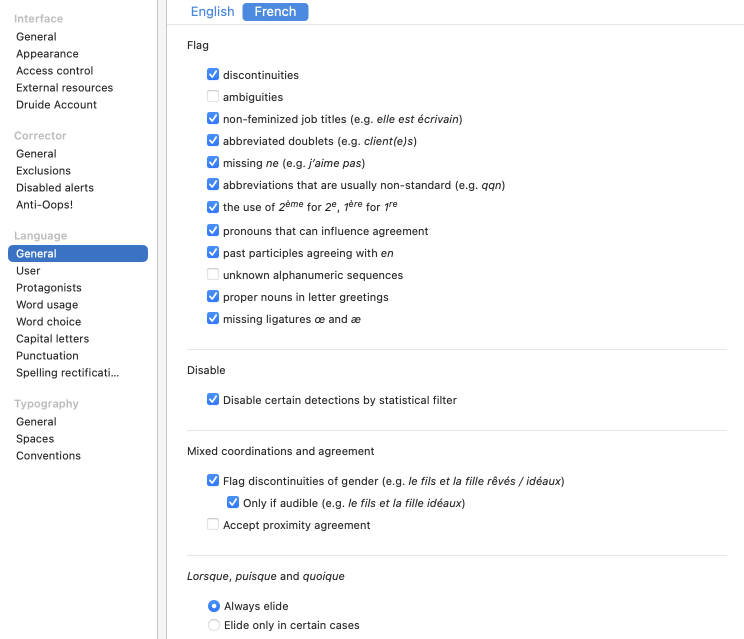Image resolution: width=744 pixels, height=639 pixels.
Task: Uncheck Disable certain detections by statistical filter
Action: point(213,400)
